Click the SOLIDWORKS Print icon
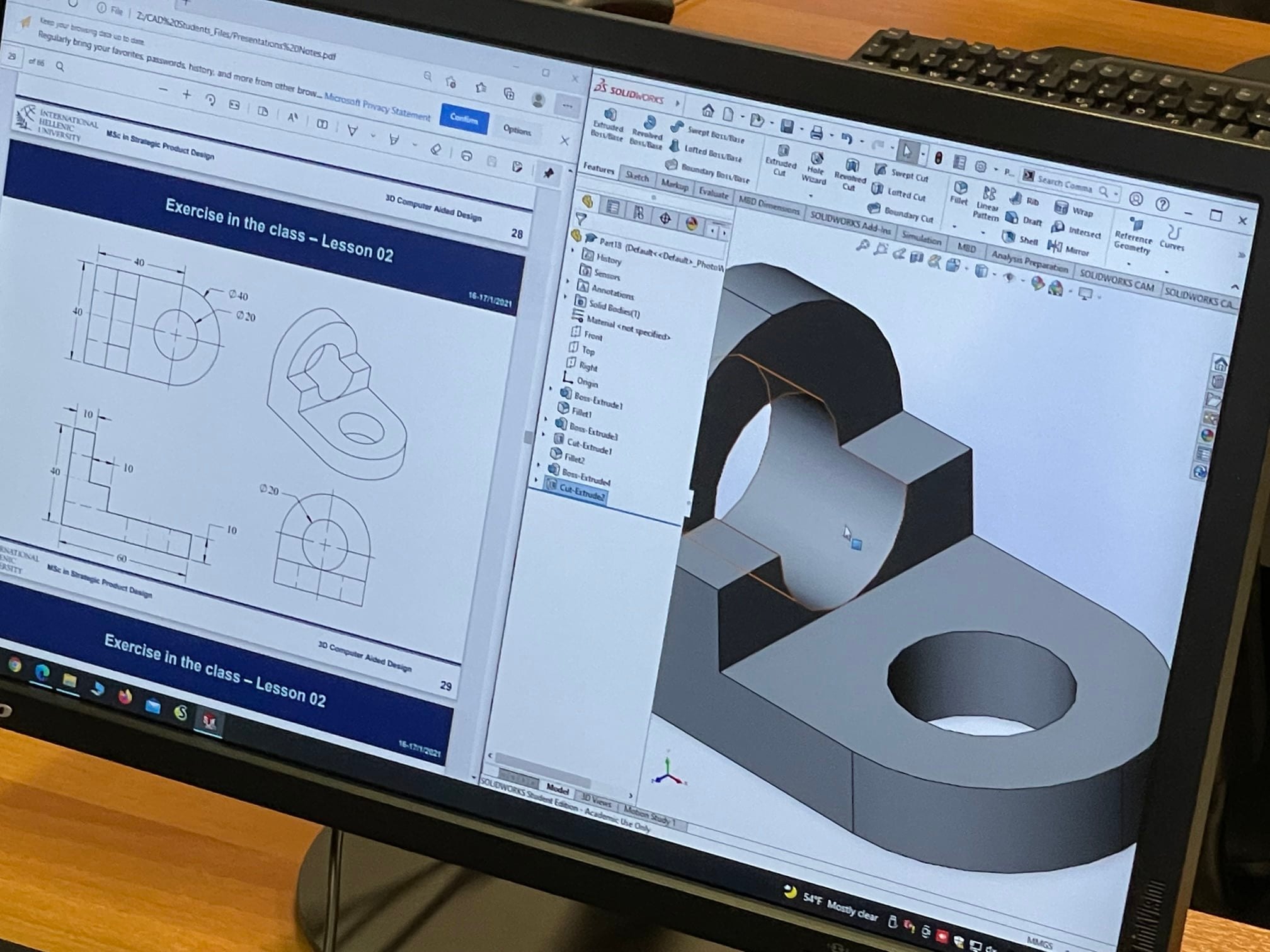The width and height of the screenshot is (1270, 952). coord(816,133)
